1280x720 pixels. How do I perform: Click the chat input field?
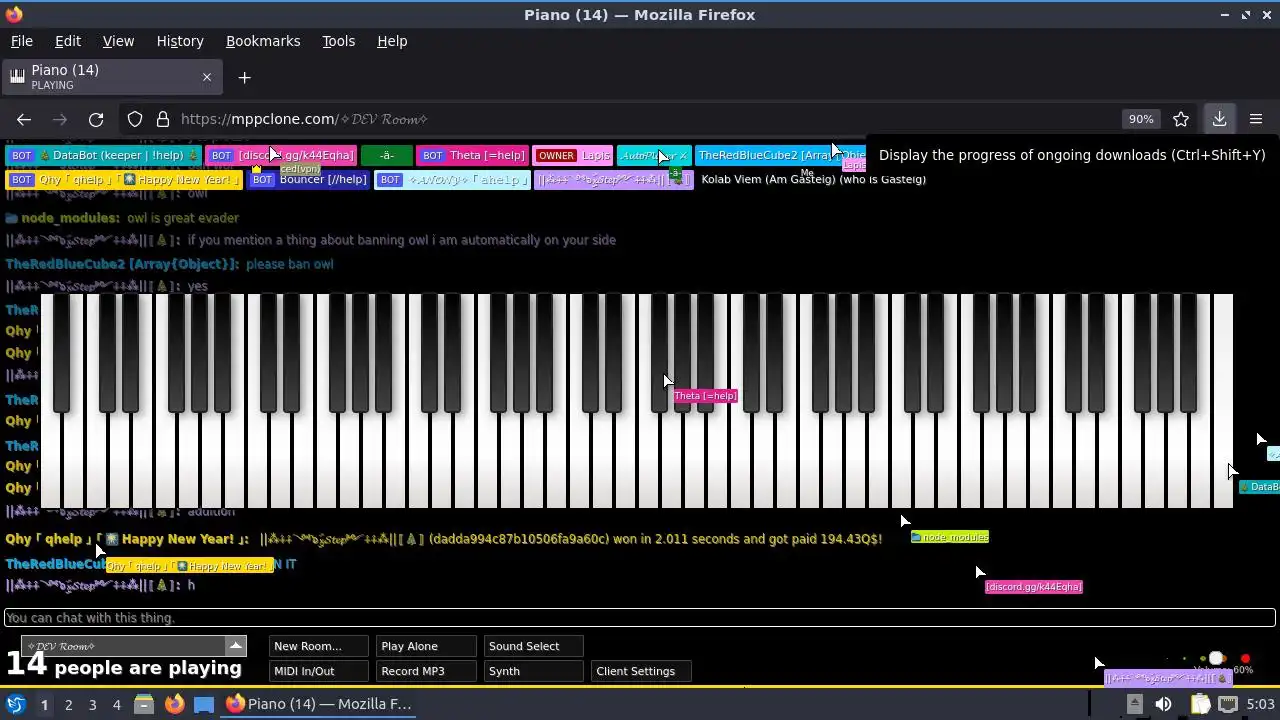coord(640,618)
